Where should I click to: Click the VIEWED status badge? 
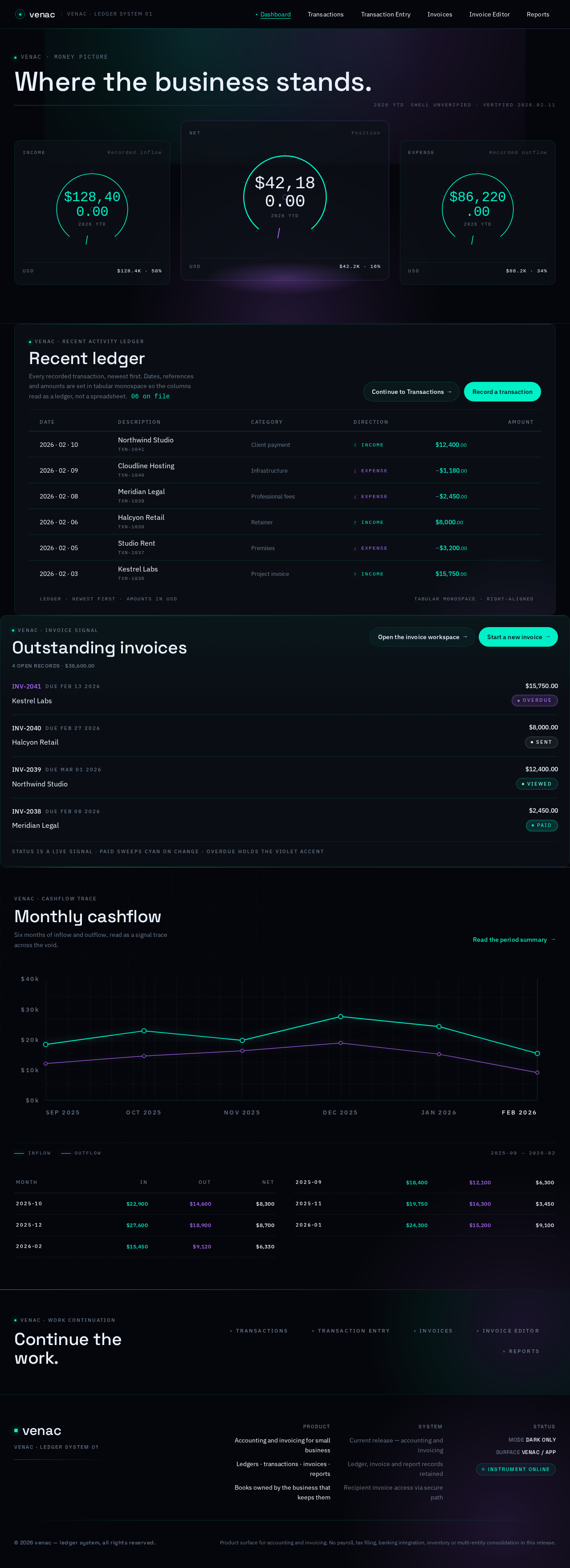click(537, 784)
